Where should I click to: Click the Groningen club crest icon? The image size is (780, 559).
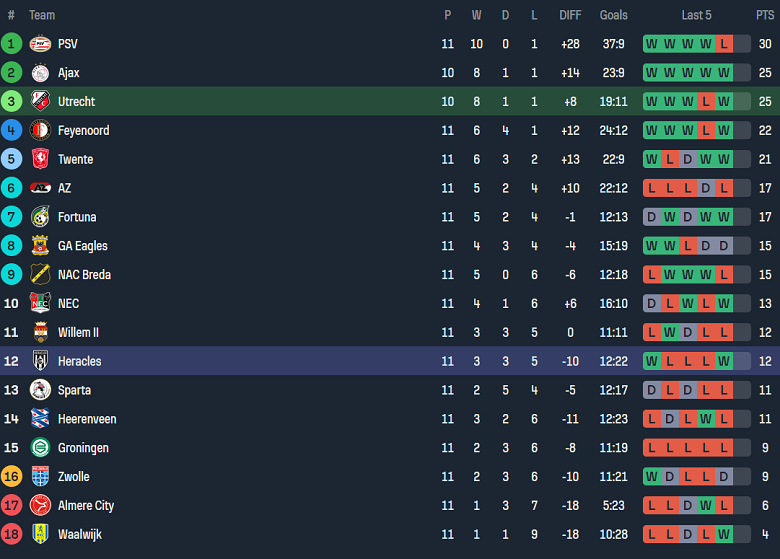[x=40, y=448]
